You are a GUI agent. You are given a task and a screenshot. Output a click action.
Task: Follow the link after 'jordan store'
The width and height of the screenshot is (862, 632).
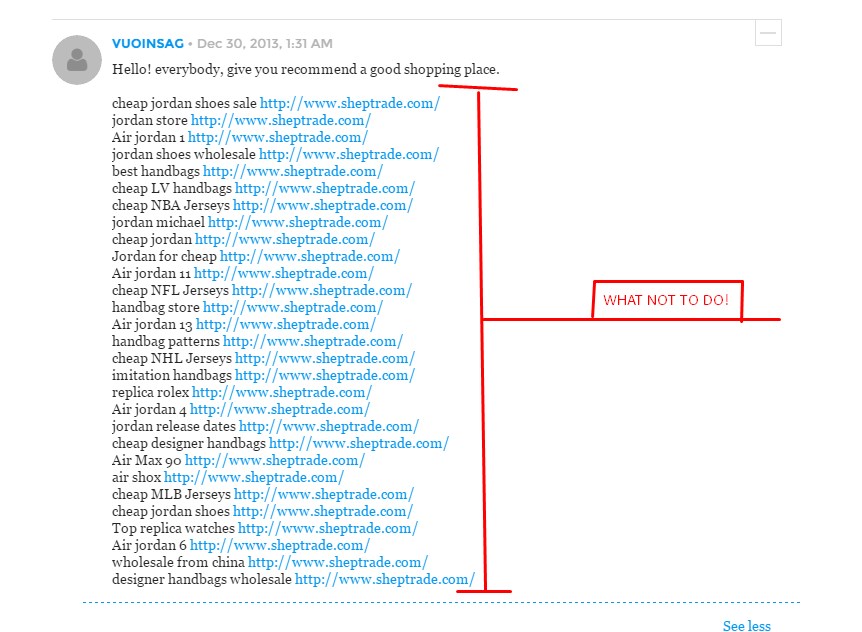tap(281, 120)
